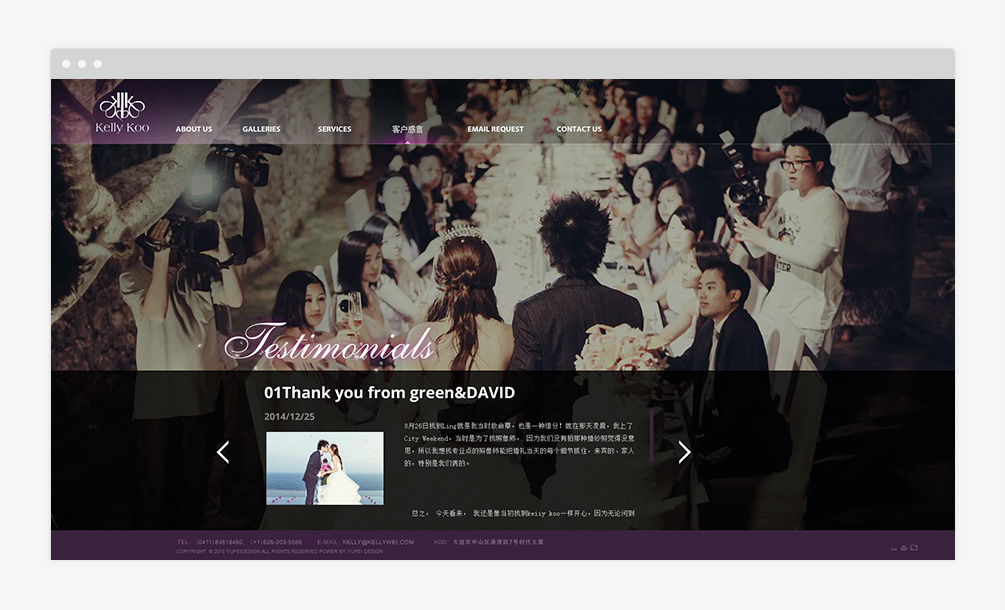
Task: Click the first browser window dot
Action: tap(66, 64)
